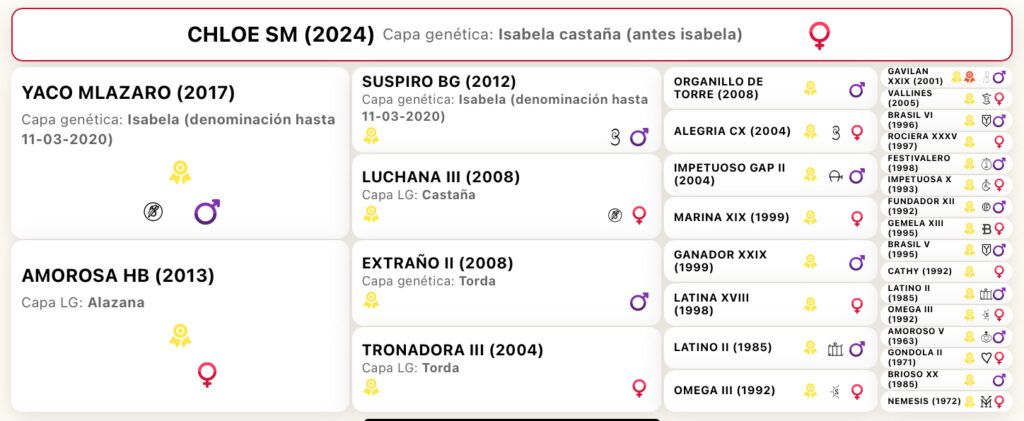The image size is (1024, 421).
Task: Click the heart brand icon beside GONDOLA II
Action: coord(986,357)
